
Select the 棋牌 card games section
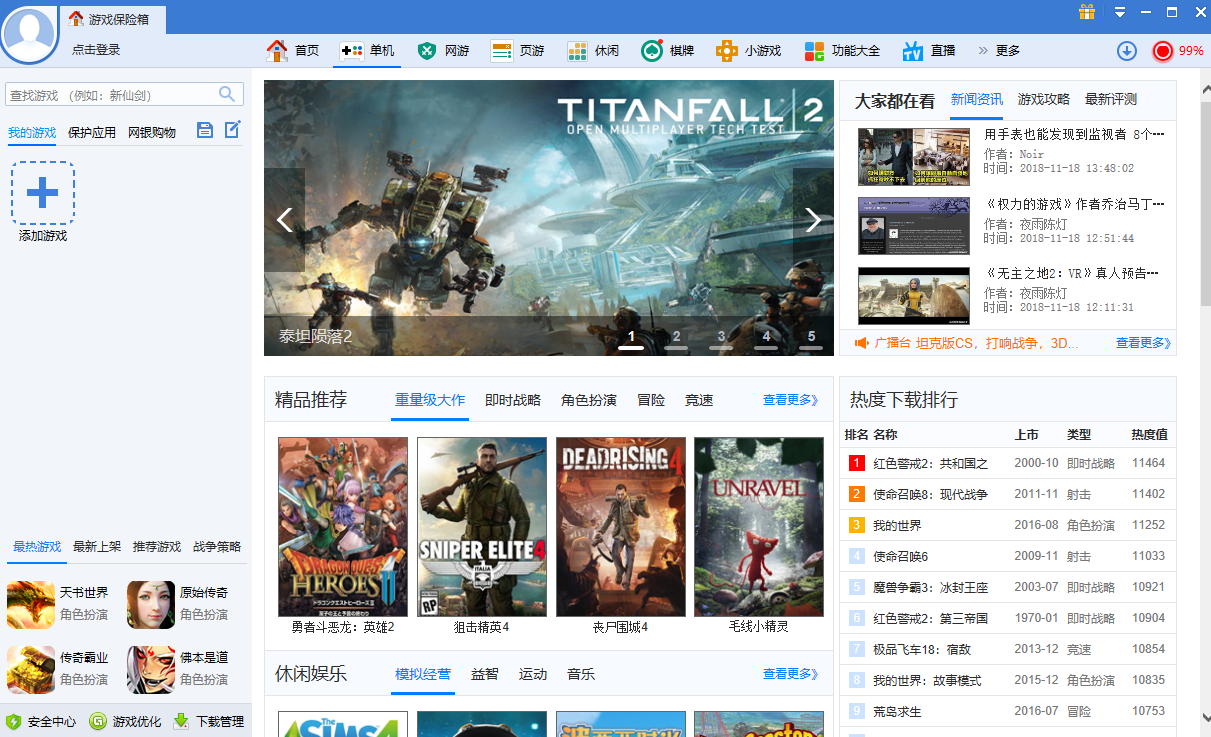point(667,51)
